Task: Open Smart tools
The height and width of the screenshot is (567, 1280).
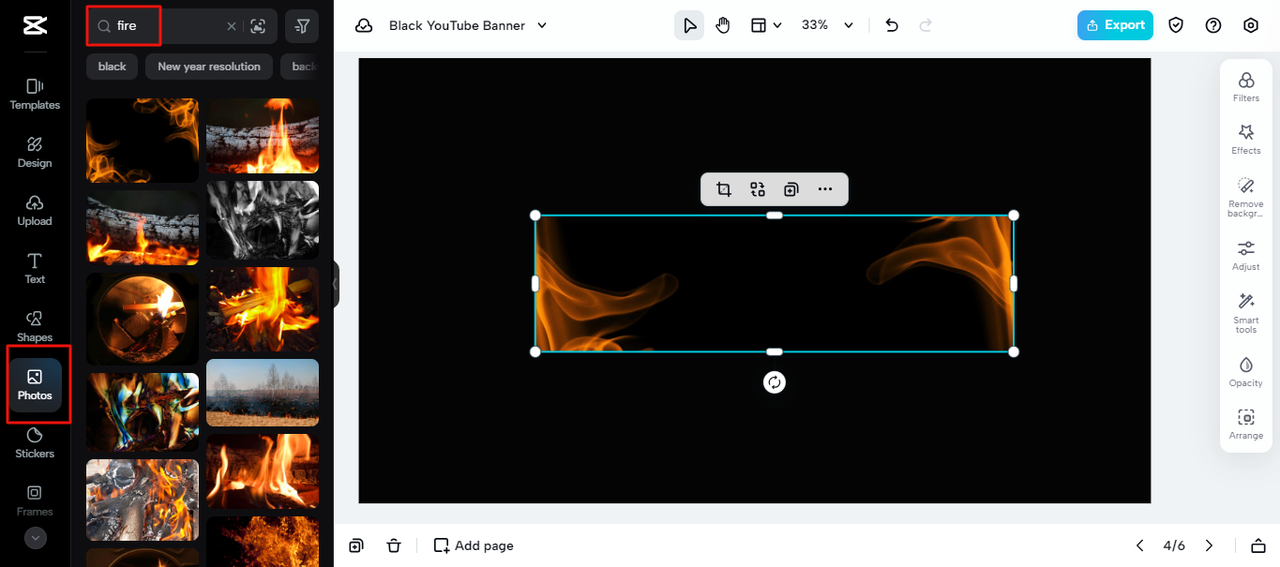Action: (x=1246, y=313)
